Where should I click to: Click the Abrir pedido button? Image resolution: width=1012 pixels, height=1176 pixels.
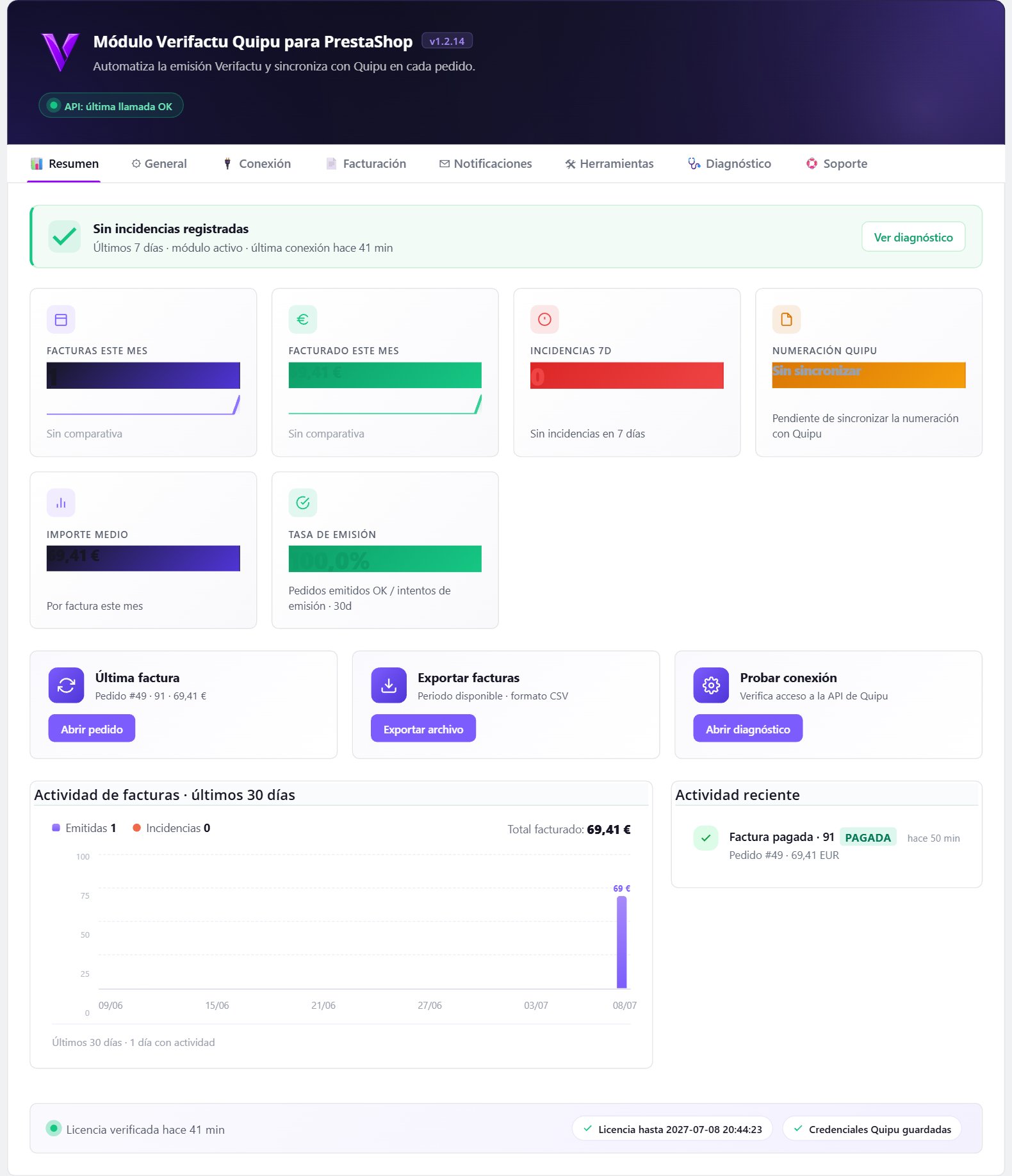pyautogui.click(x=92, y=729)
